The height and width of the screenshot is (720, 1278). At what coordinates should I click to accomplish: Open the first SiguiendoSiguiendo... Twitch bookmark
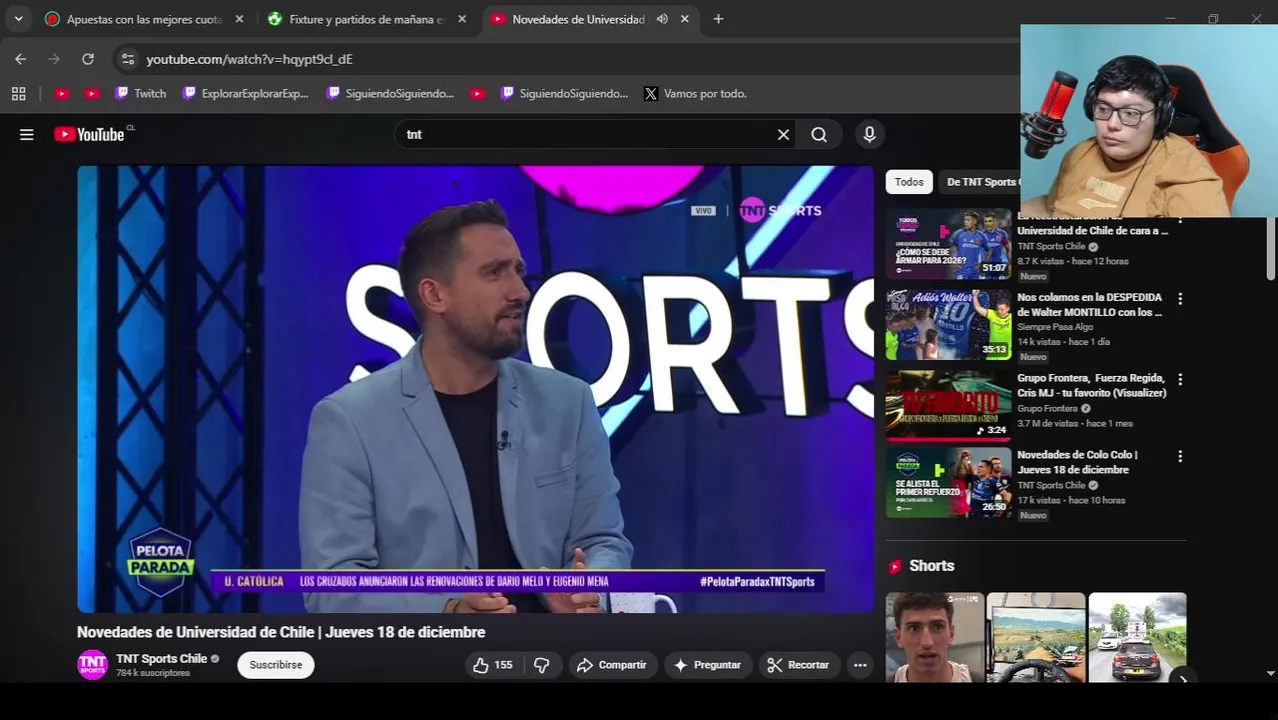[390, 93]
